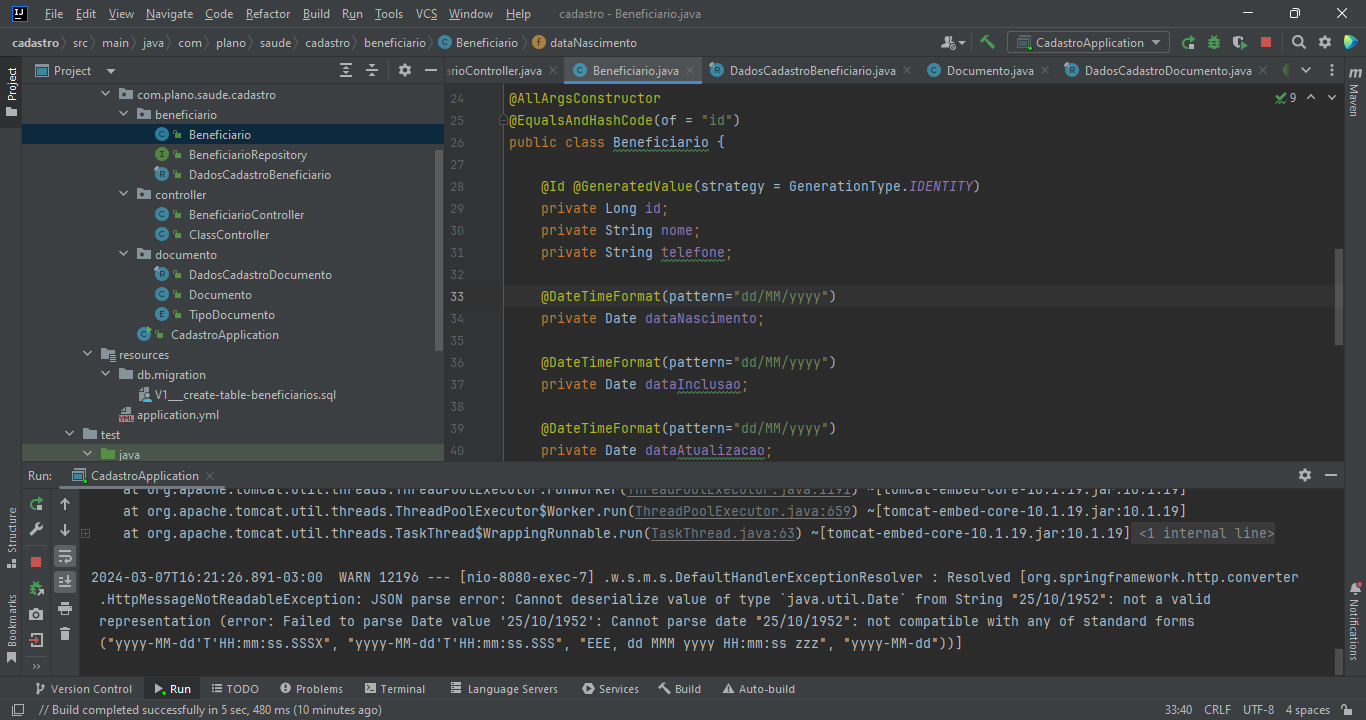This screenshot has height=720, width=1366.
Task: Start debugging with the top toolbar bug icon
Action: click(x=1214, y=43)
